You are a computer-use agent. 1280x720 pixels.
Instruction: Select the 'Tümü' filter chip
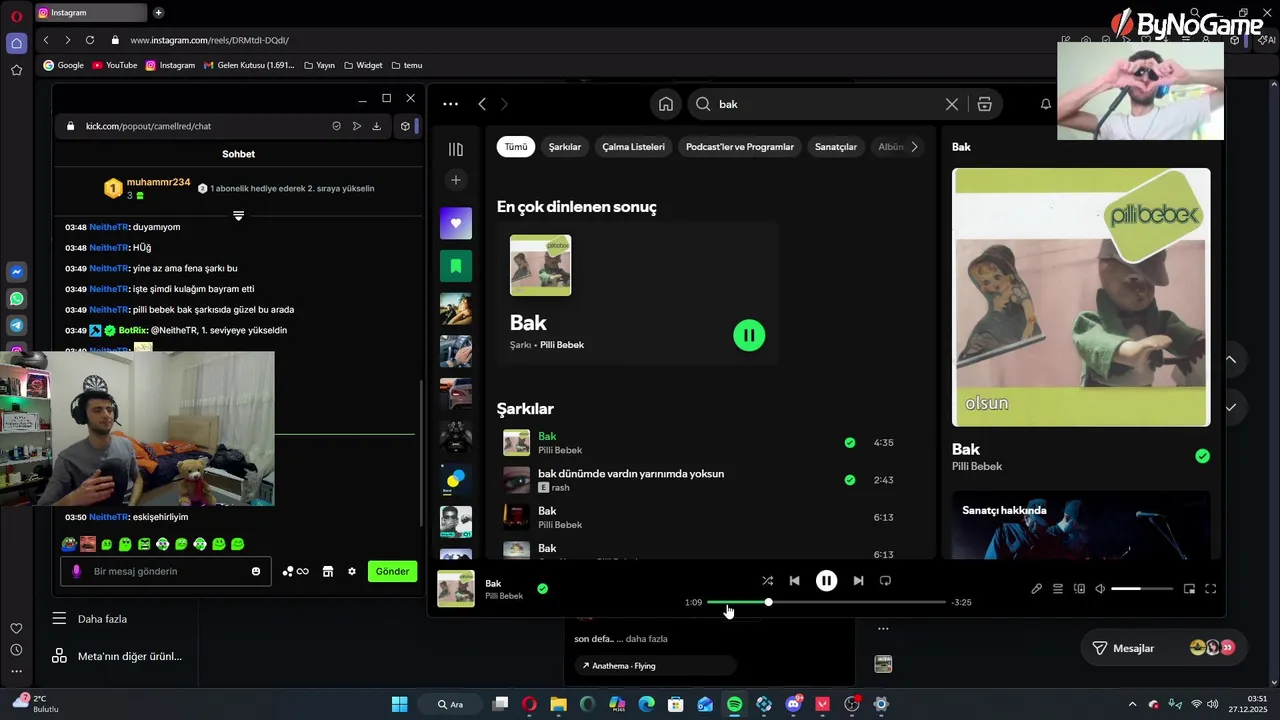[515, 147]
